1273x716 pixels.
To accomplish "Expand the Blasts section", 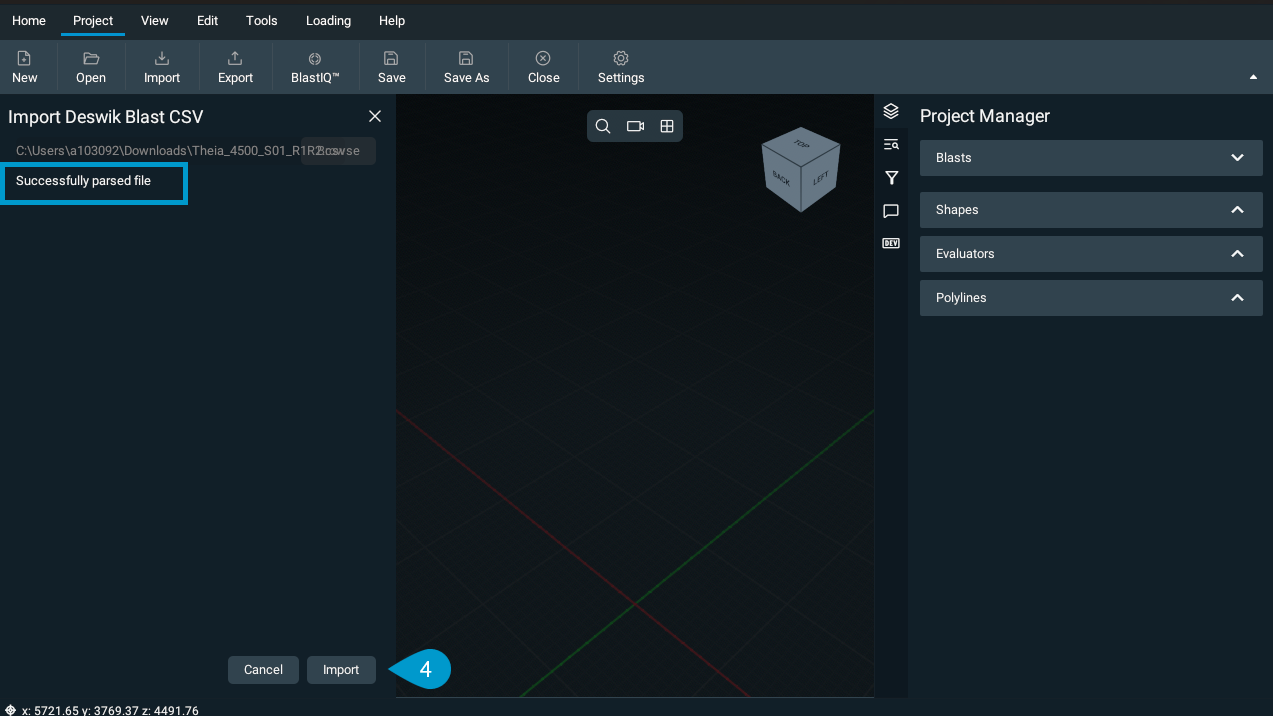I will point(1091,158).
